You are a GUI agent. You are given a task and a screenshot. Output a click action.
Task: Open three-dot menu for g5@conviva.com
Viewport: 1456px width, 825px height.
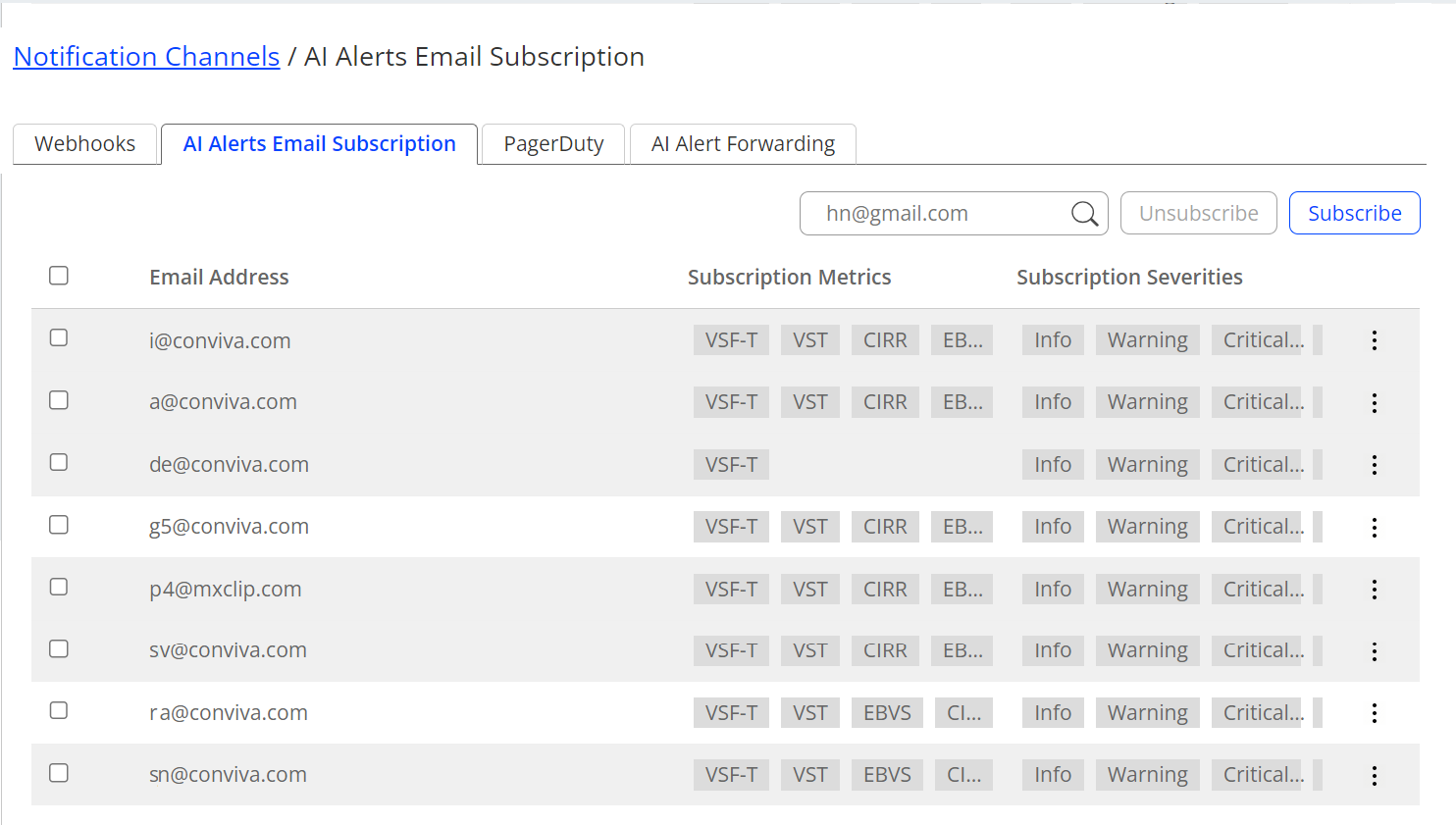click(1374, 528)
